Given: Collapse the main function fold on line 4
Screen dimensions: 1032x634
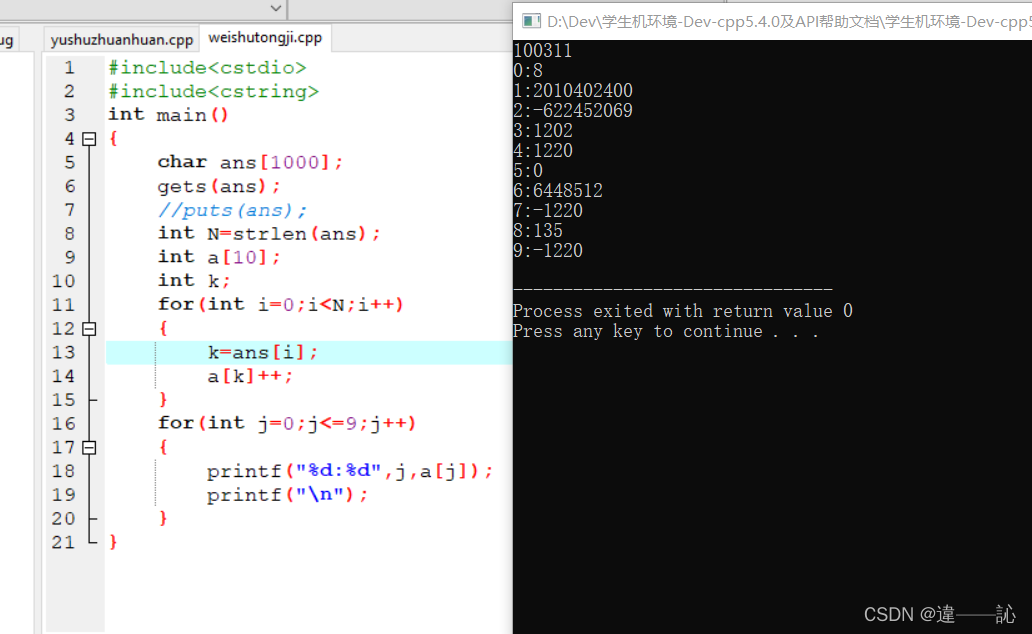Looking at the screenshot, I should click(90, 139).
